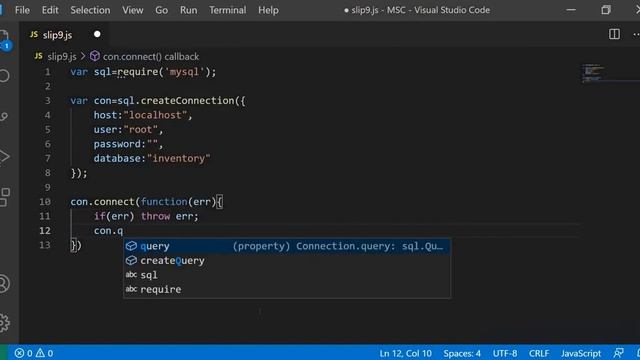Click "localhost" string on line 4
The image size is (640, 360).
tap(155, 115)
